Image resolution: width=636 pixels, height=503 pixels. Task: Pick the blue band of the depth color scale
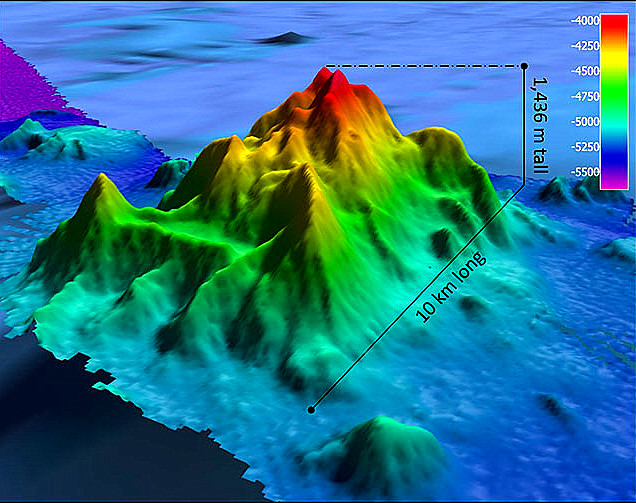click(612, 152)
